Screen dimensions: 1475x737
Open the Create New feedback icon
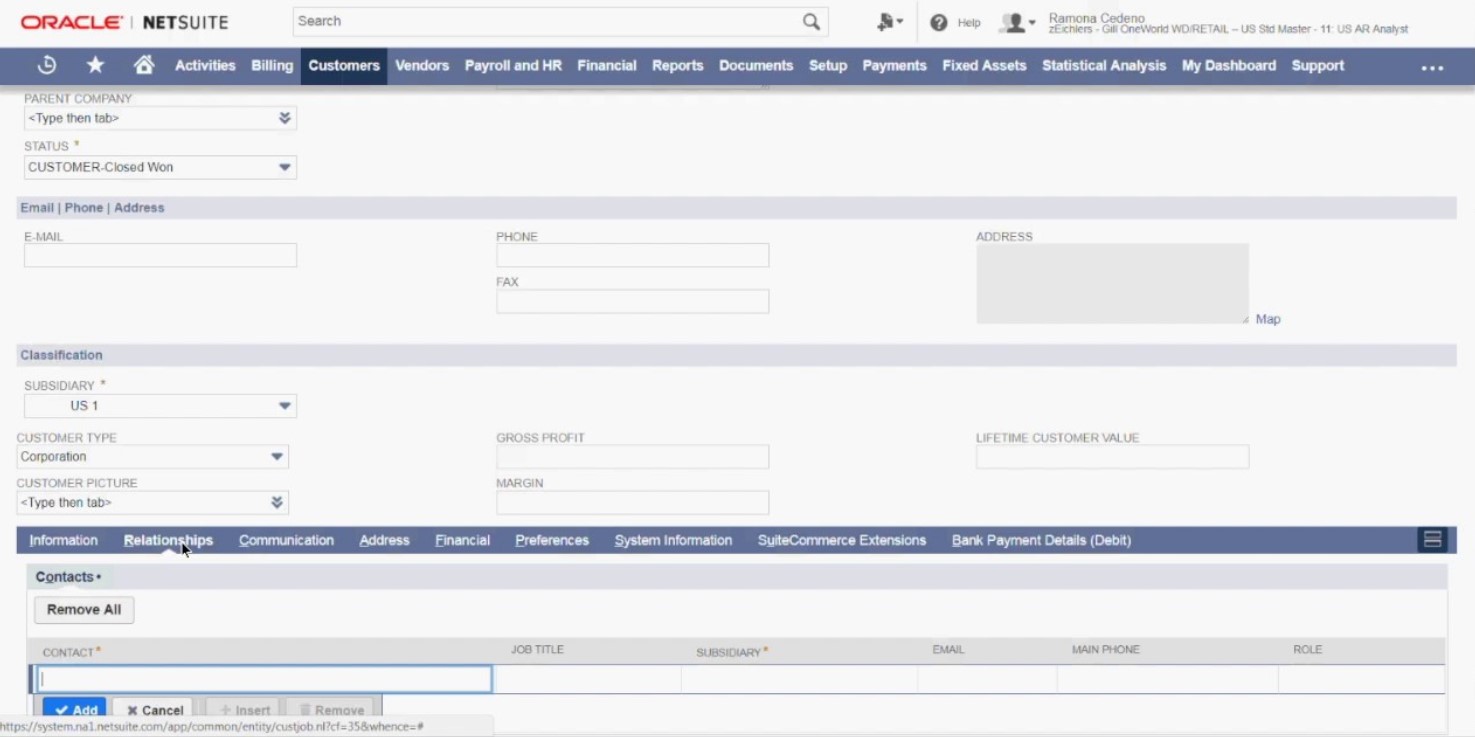[x=887, y=22]
